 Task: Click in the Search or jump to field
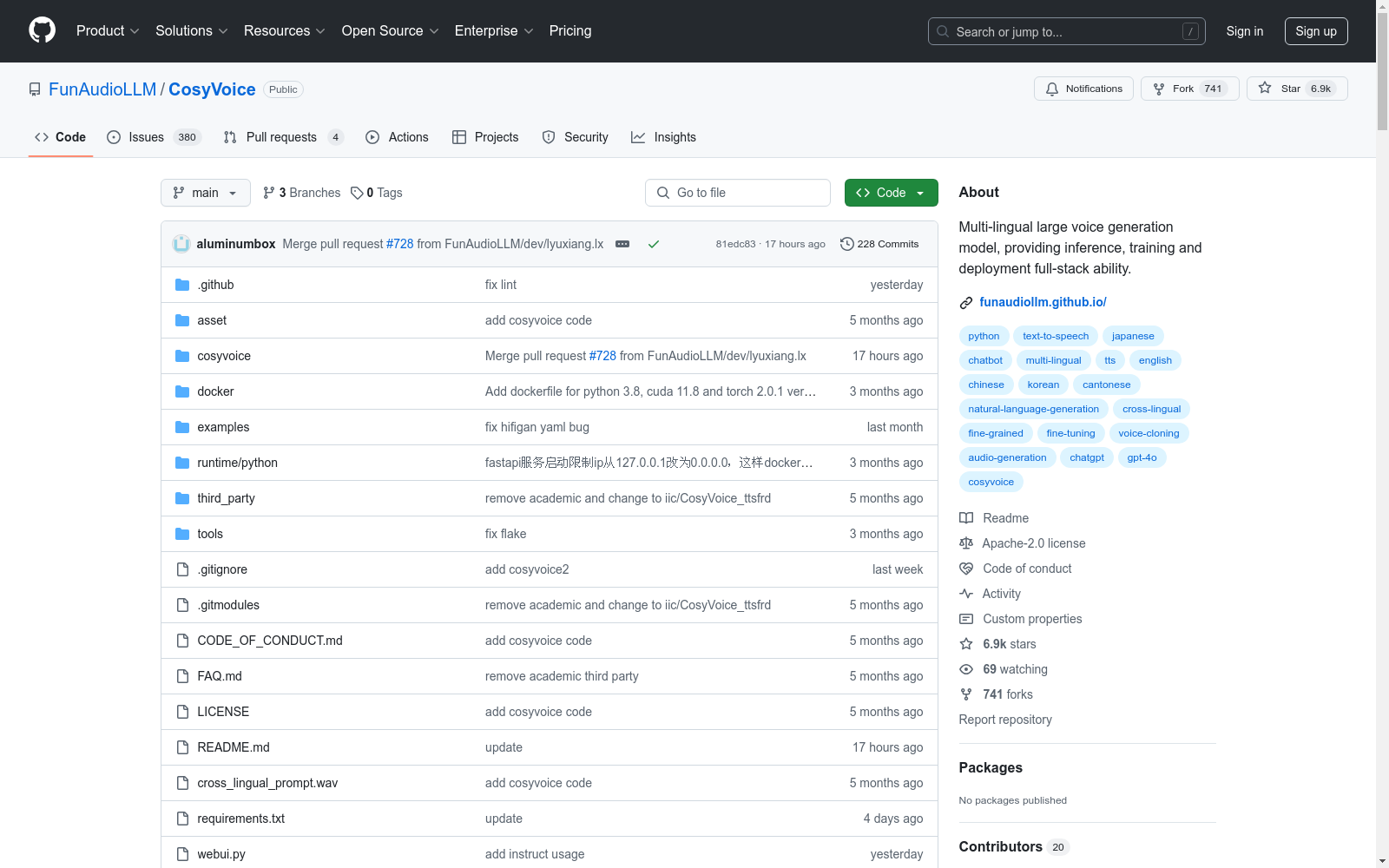coord(1067,31)
